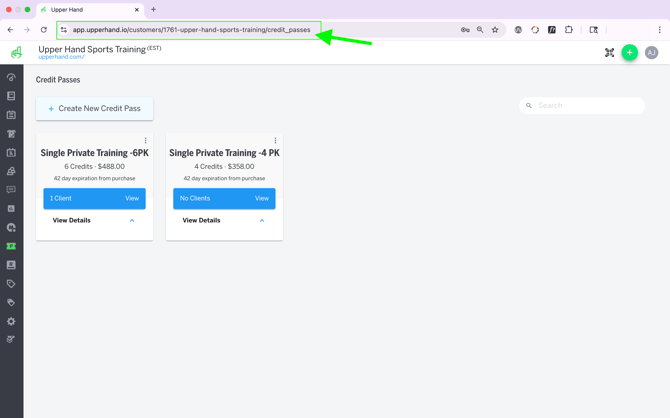Open the calendar-with-dollar icon in sidebar

tap(11, 153)
